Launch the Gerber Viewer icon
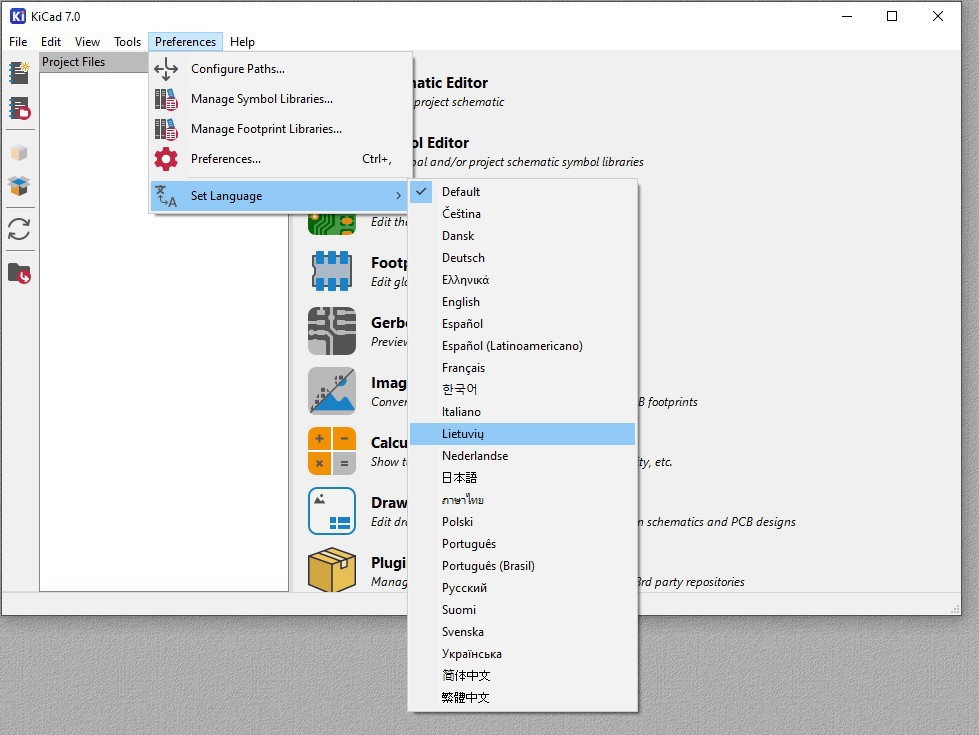 coord(332,331)
